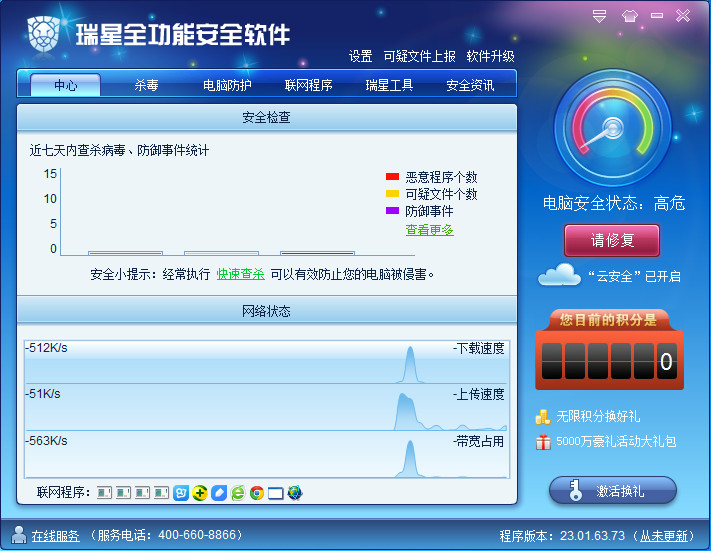
Task: Click the 从未更新 link next to version
Action: (666, 535)
